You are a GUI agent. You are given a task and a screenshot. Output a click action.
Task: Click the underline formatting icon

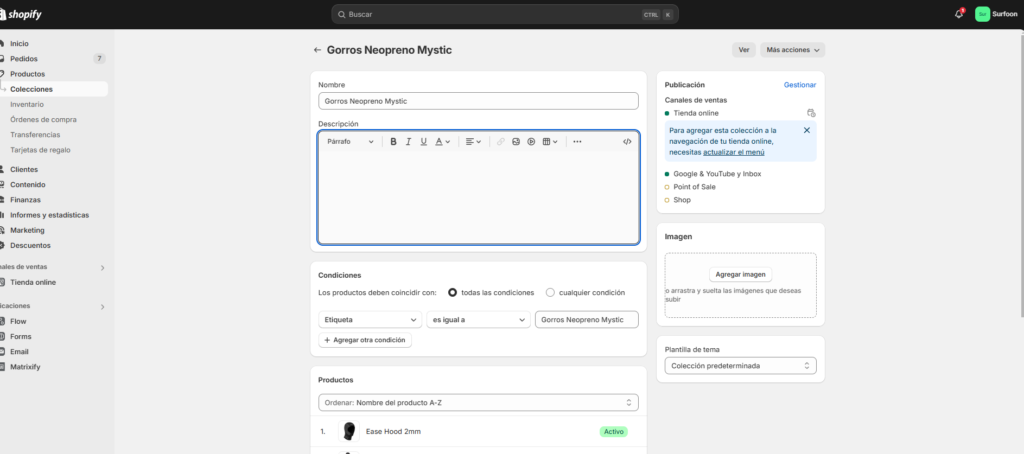pyautogui.click(x=424, y=142)
